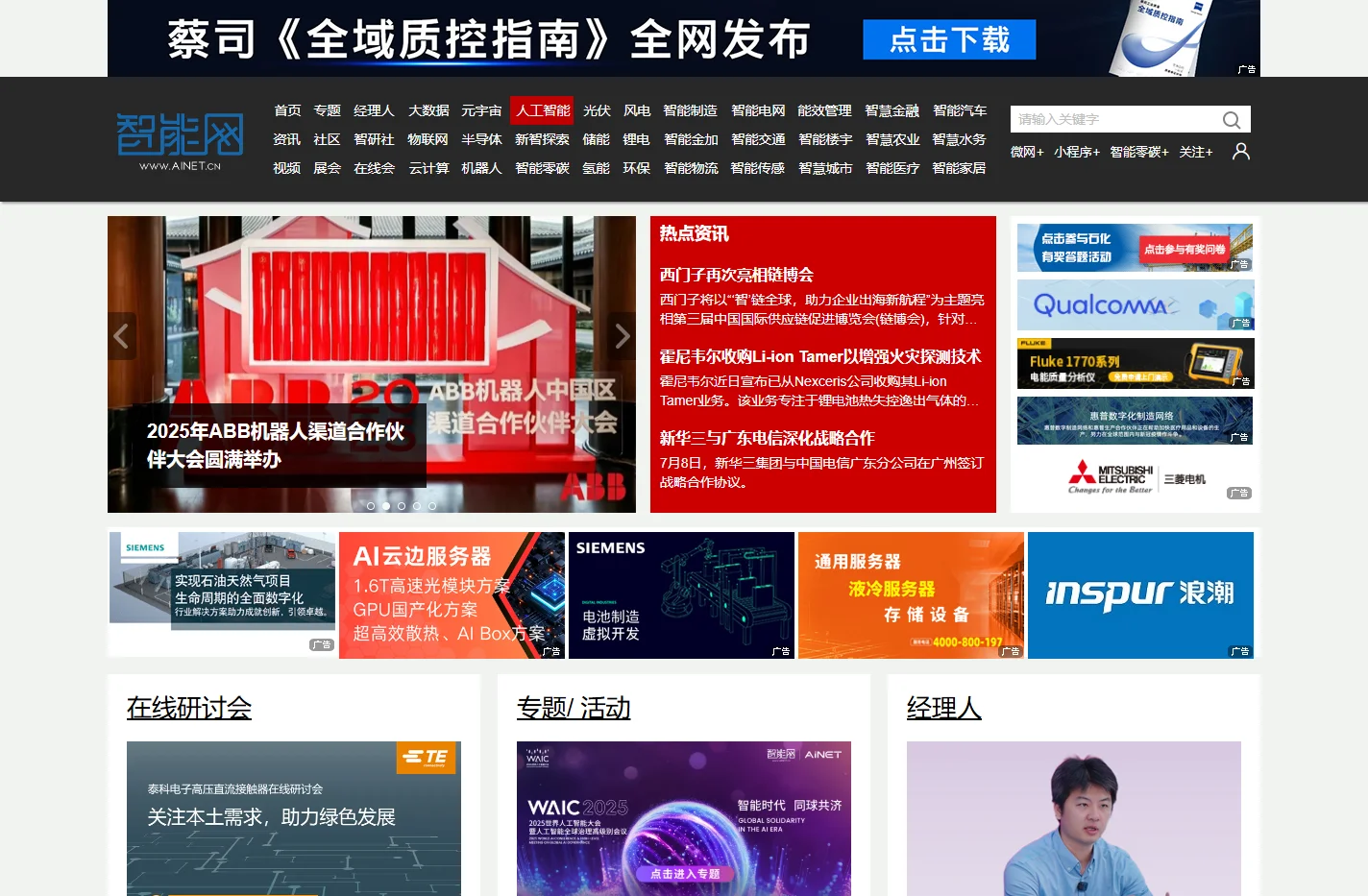Open the 经理人 section heading
Viewport: 1368px width, 896px height.
pos(944,709)
